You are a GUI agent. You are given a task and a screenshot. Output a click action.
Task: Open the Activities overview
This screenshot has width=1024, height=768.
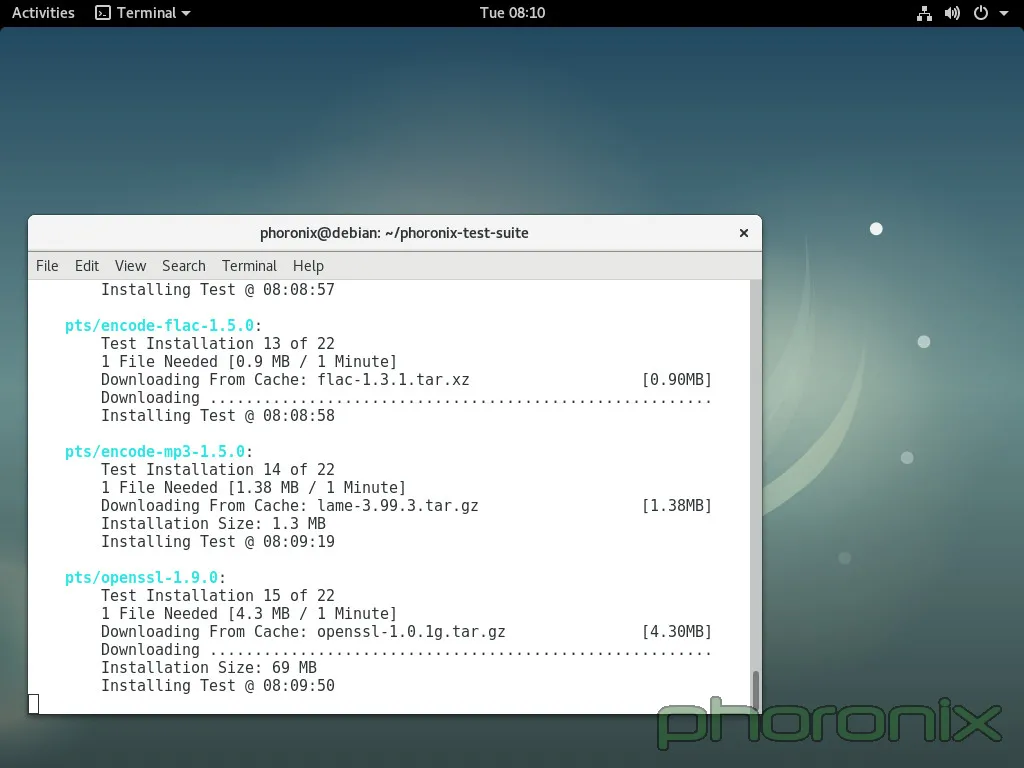43,13
